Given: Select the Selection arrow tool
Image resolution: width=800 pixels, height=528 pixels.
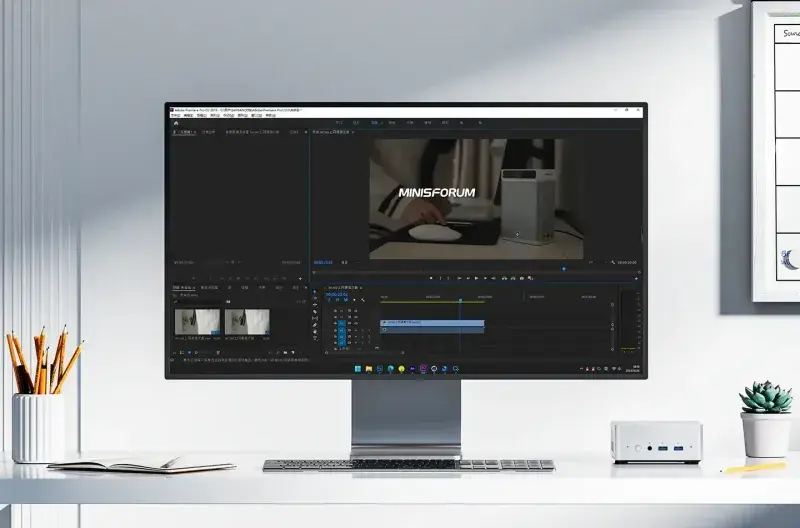Looking at the screenshot, I should 315,291.
